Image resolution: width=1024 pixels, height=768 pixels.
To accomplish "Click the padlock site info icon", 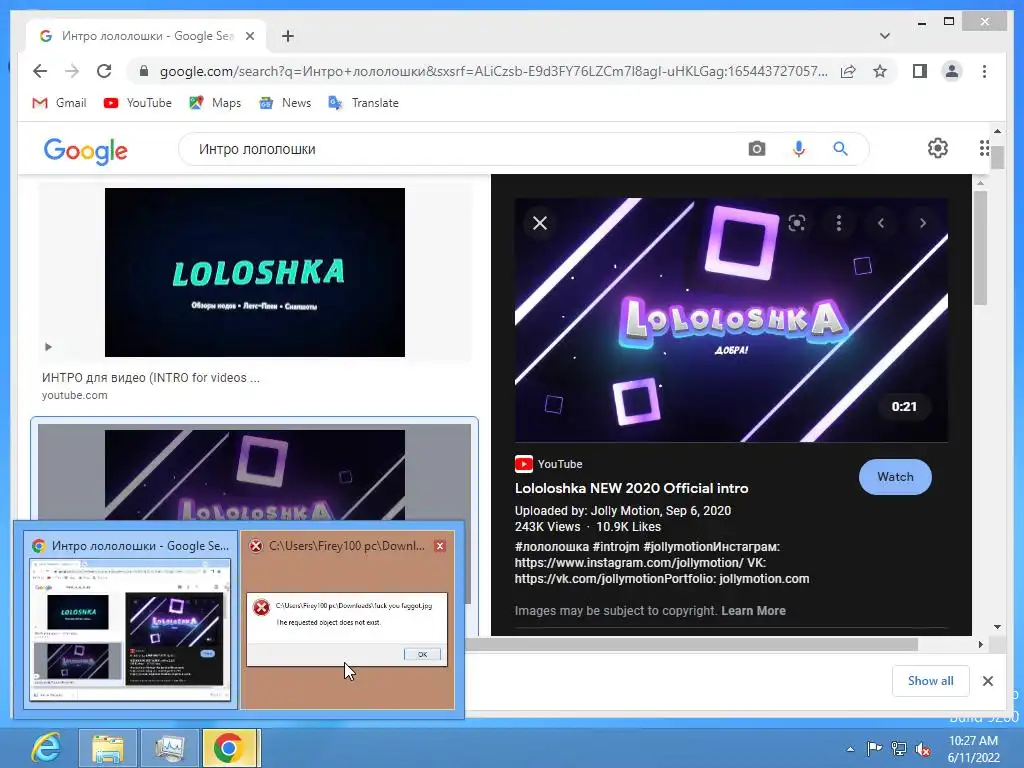I will [144, 71].
